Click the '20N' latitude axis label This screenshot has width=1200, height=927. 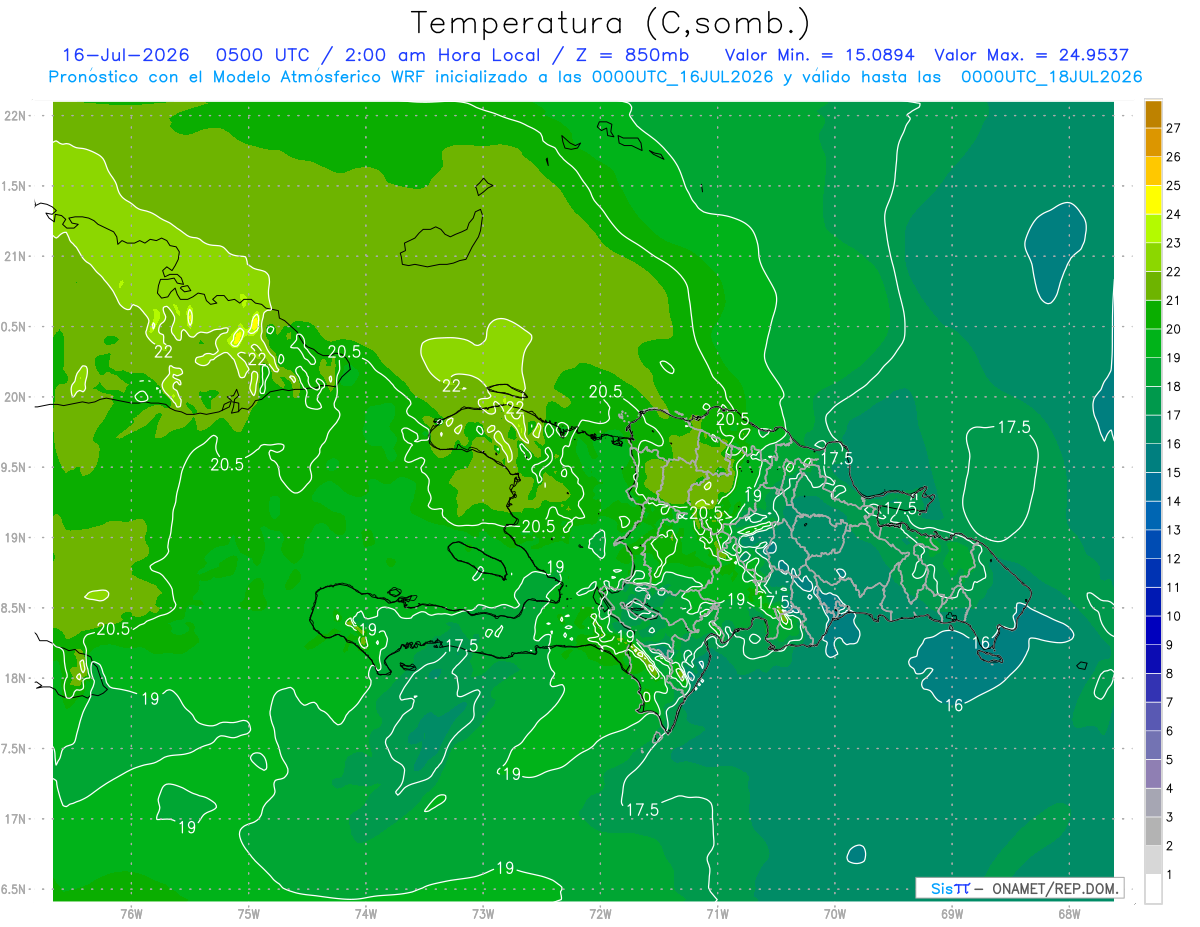(x=17, y=397)
